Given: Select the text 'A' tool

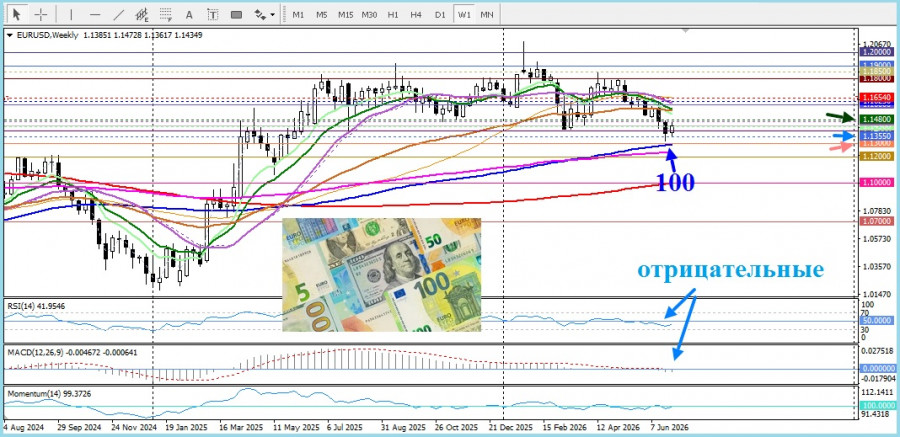Looking at the screenshot, I should click(x=189, y=14).
